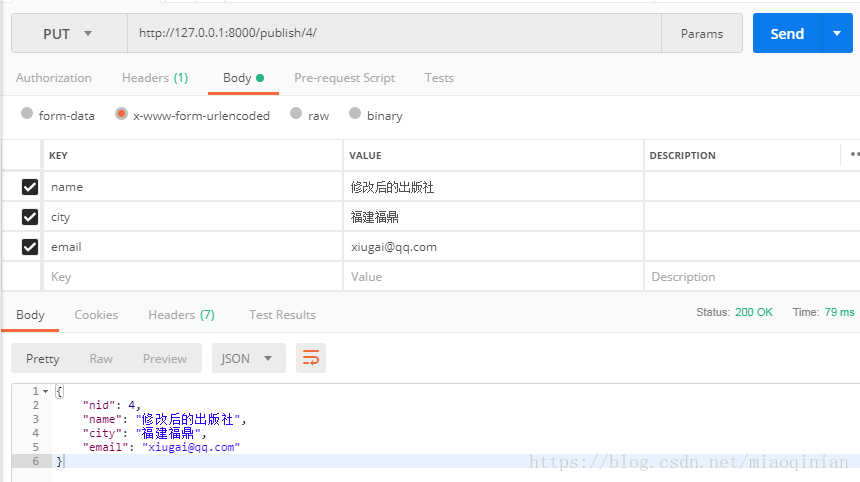Switch response view to Raw
The height and width of the screenshot is (482, 860).
[101, 359]
